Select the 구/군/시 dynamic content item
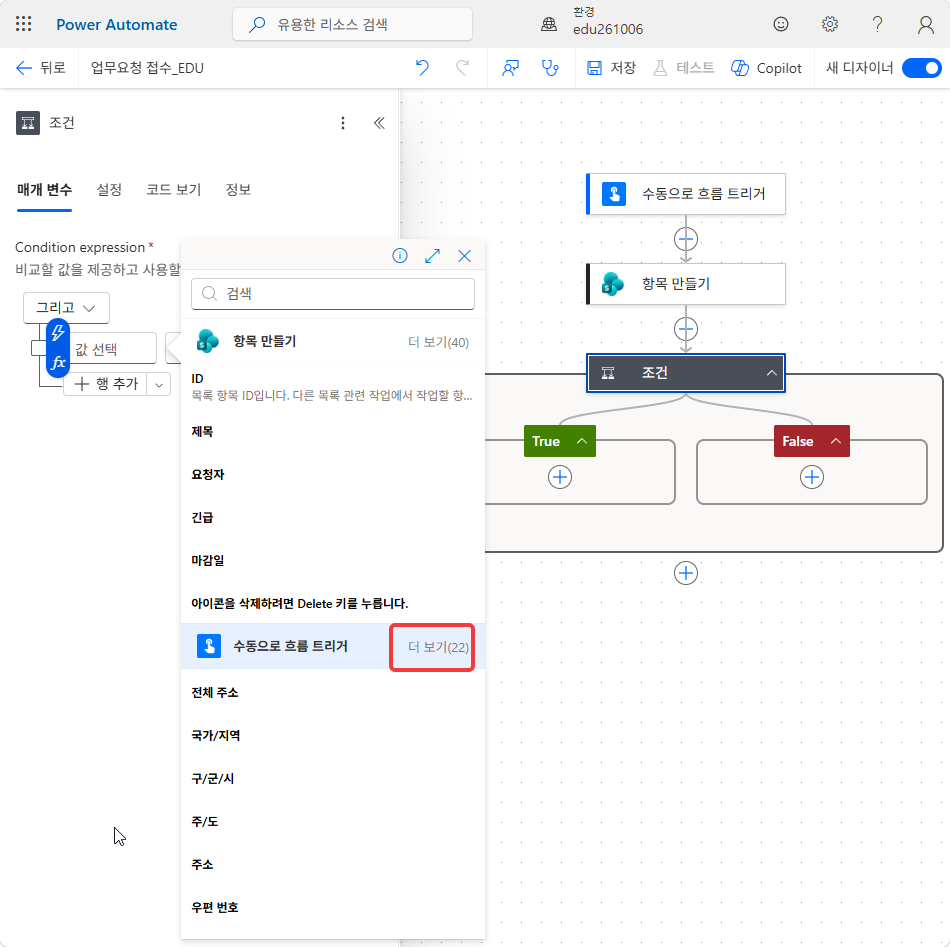 pos(333,779)
